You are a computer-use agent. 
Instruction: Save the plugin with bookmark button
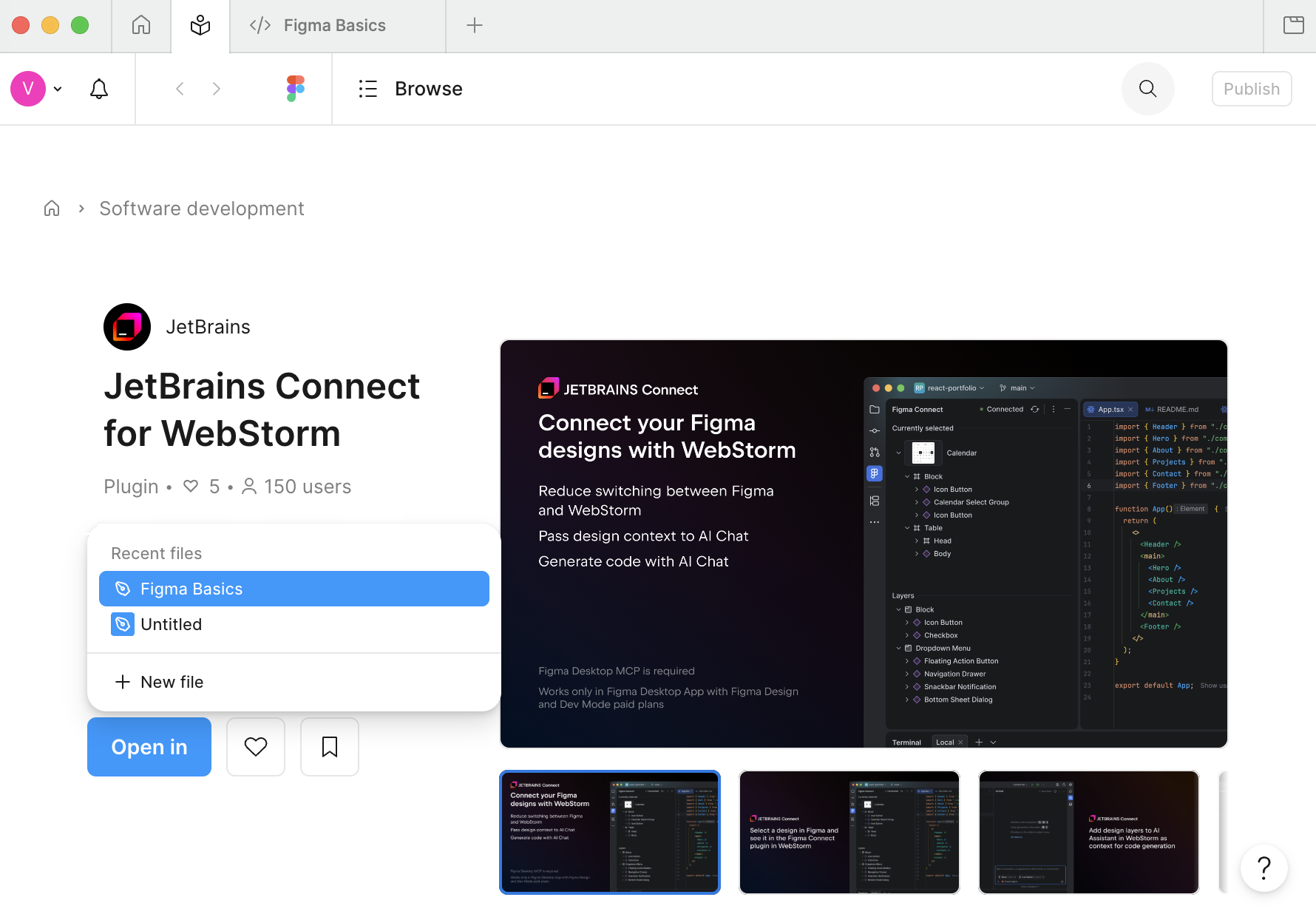(x=330, y=747)
